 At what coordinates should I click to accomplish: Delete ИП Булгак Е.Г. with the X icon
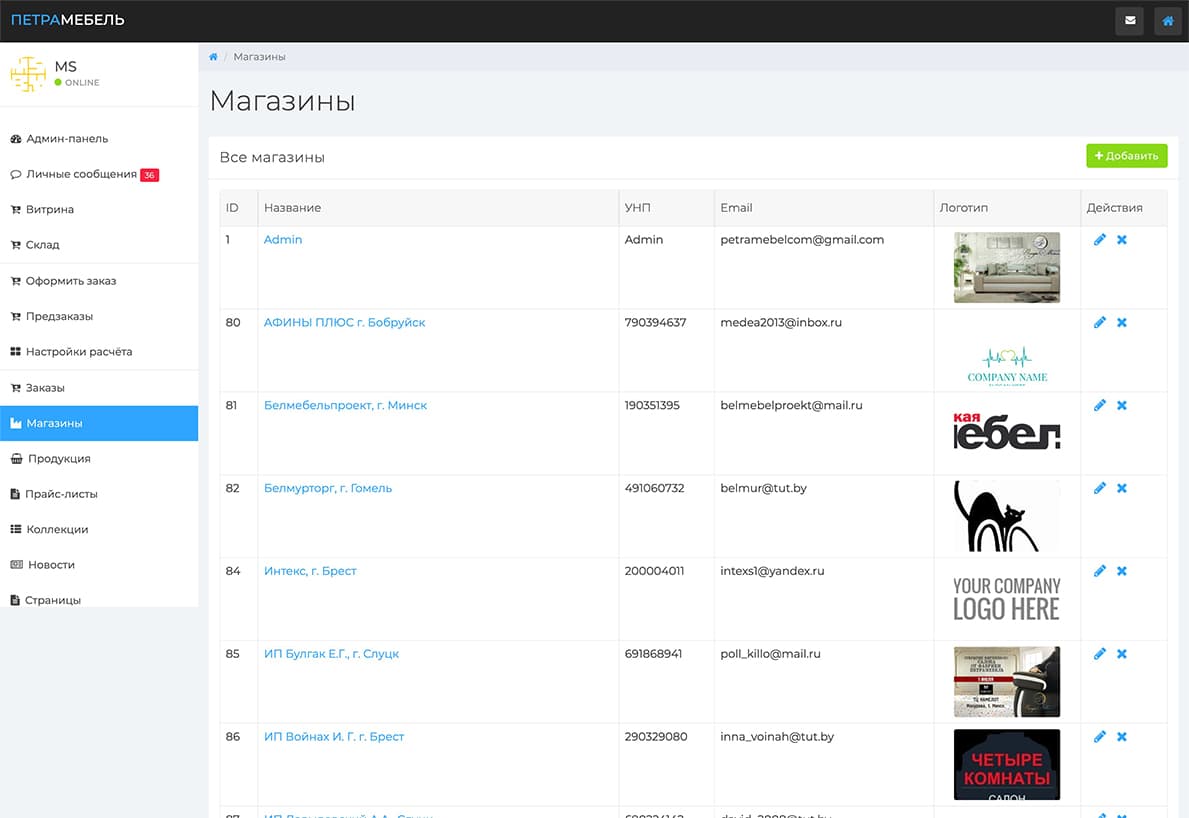pos(1121,653)
